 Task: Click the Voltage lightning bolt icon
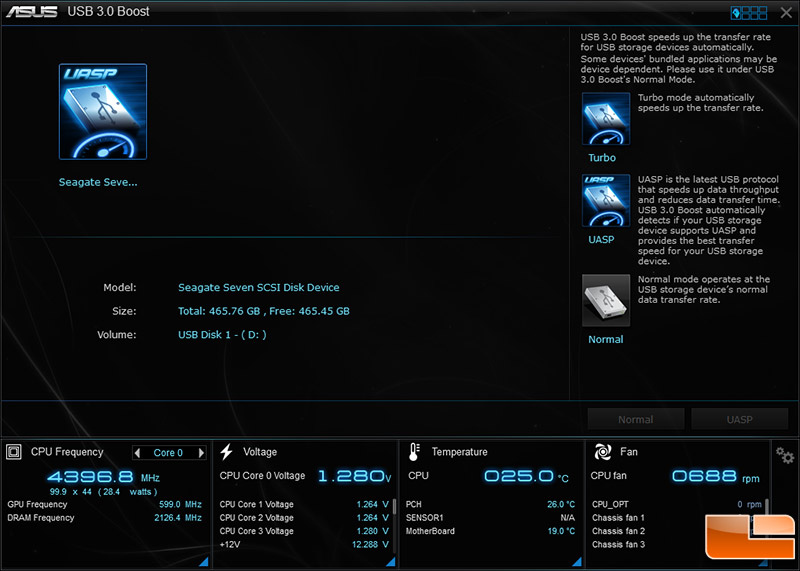click(x=227, y=452)
